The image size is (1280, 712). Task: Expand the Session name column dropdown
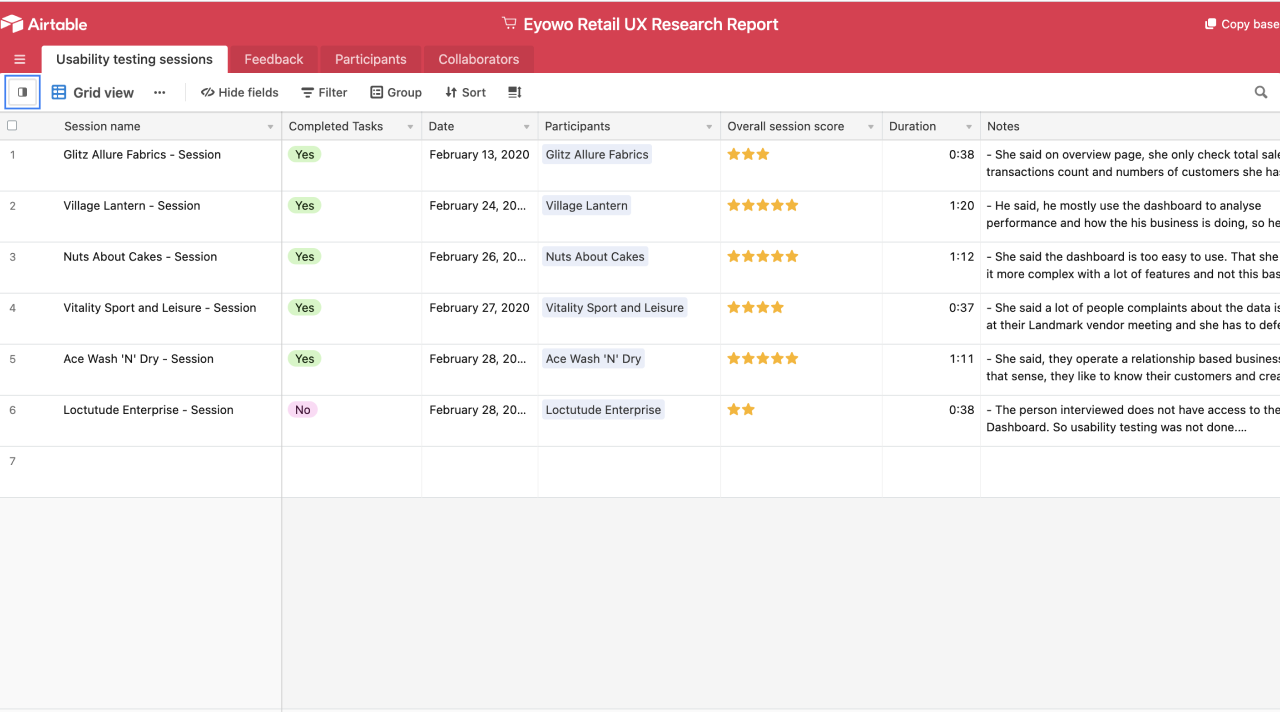coord(270,127)
